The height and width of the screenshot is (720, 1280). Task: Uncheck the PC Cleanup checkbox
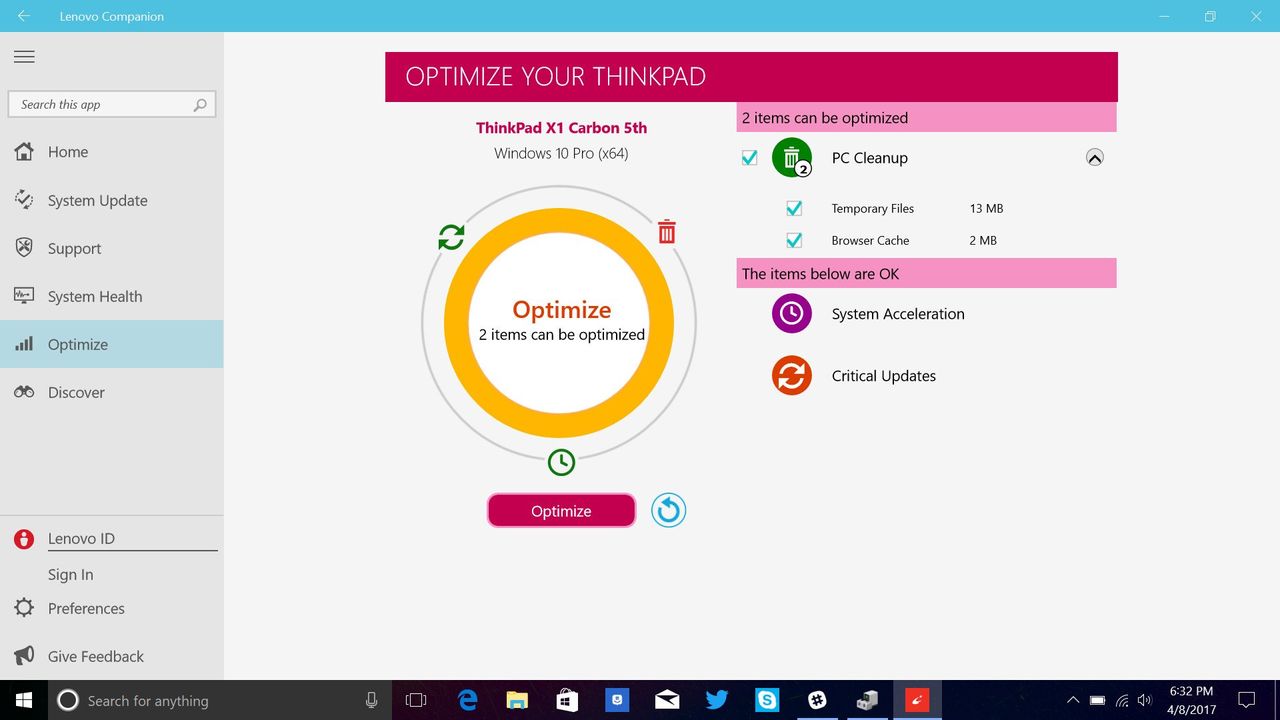click(749, 158)
